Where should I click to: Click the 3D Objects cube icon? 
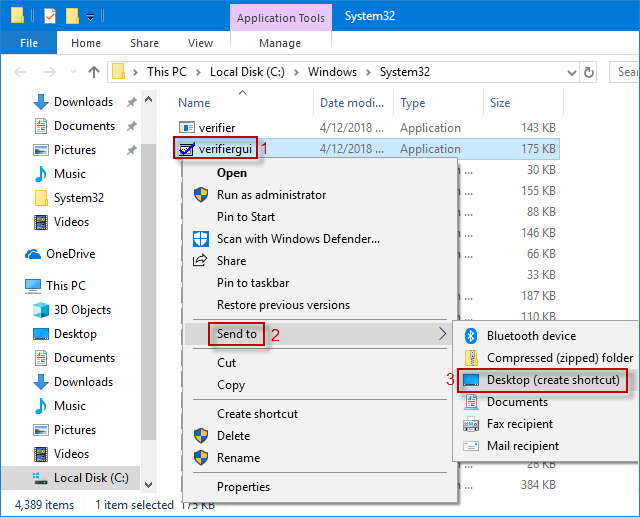(x=41, y=310)
